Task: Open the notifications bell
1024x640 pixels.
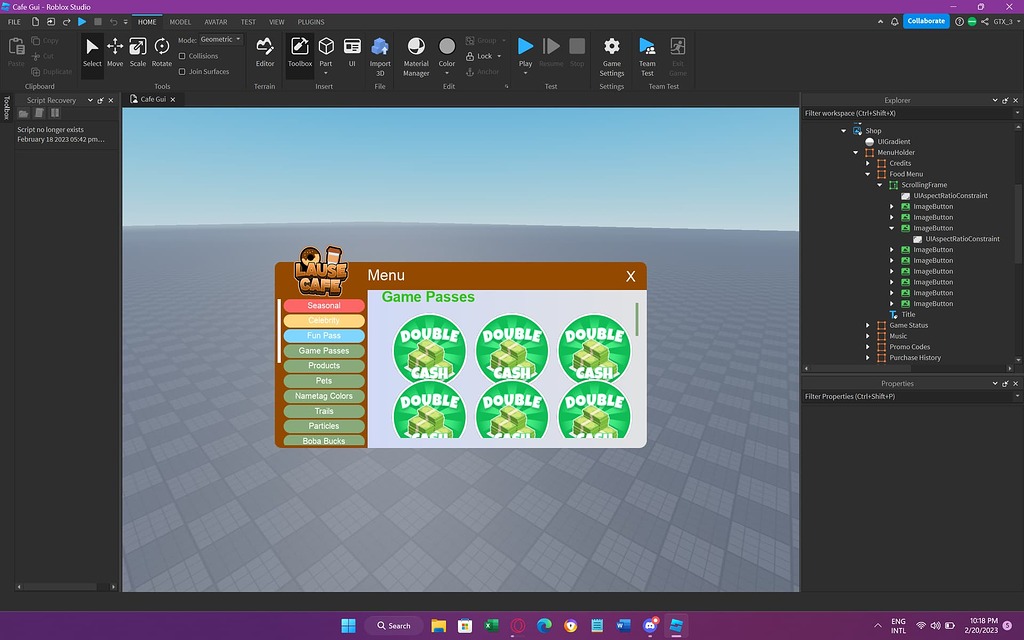Action: click(894, 22)
